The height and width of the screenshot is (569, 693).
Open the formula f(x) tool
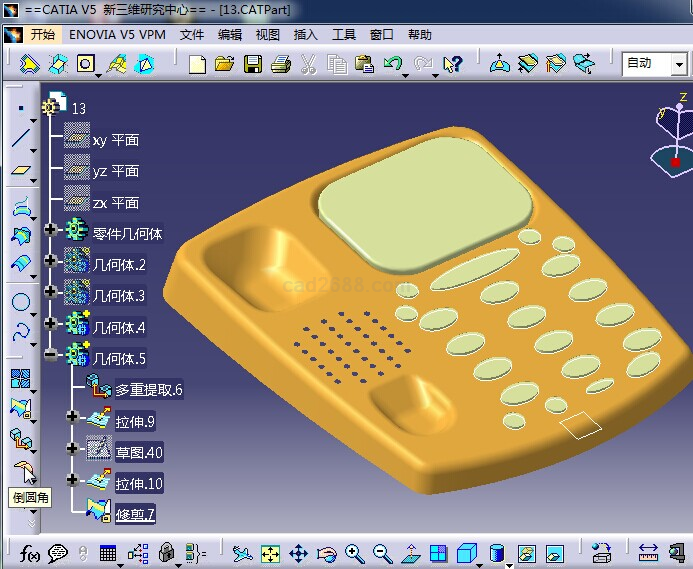point(28,553)
